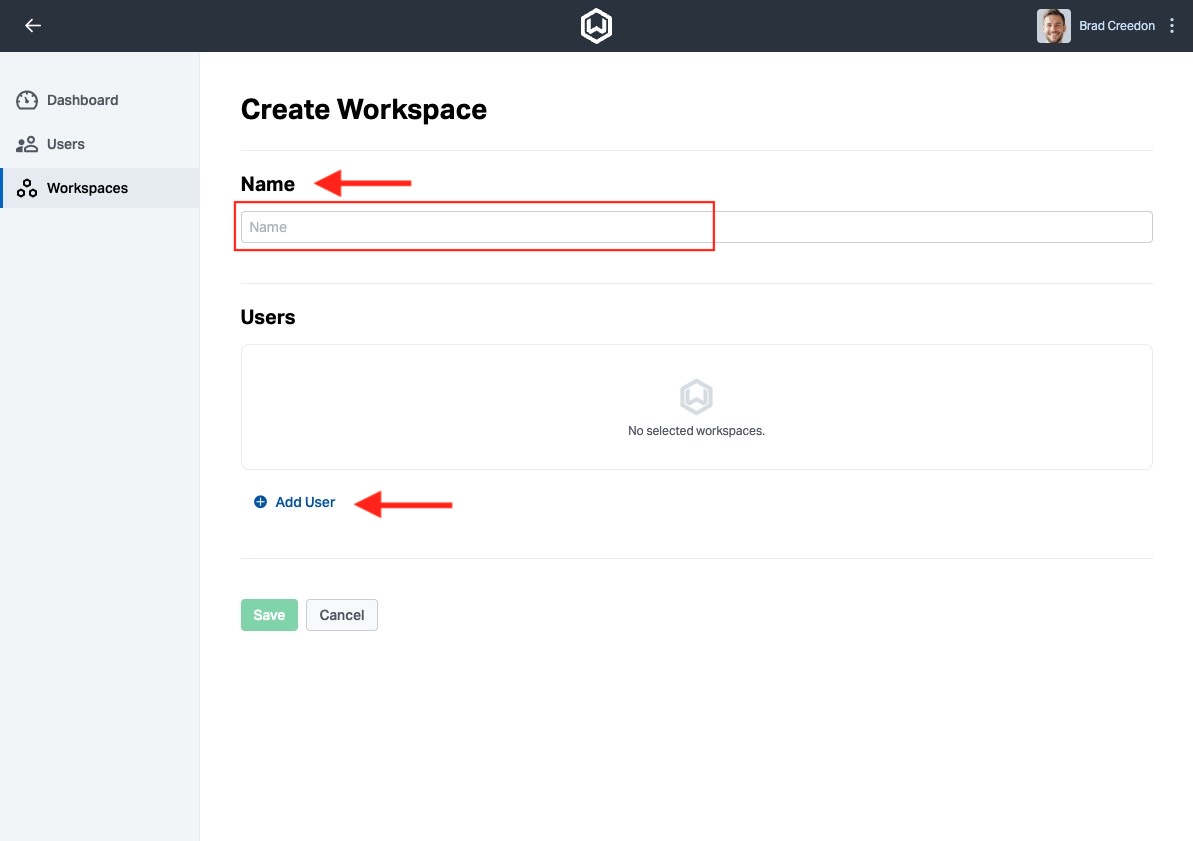
Task: Open the Workspaces section from sidebar
Action: click(x=87, y=188)
